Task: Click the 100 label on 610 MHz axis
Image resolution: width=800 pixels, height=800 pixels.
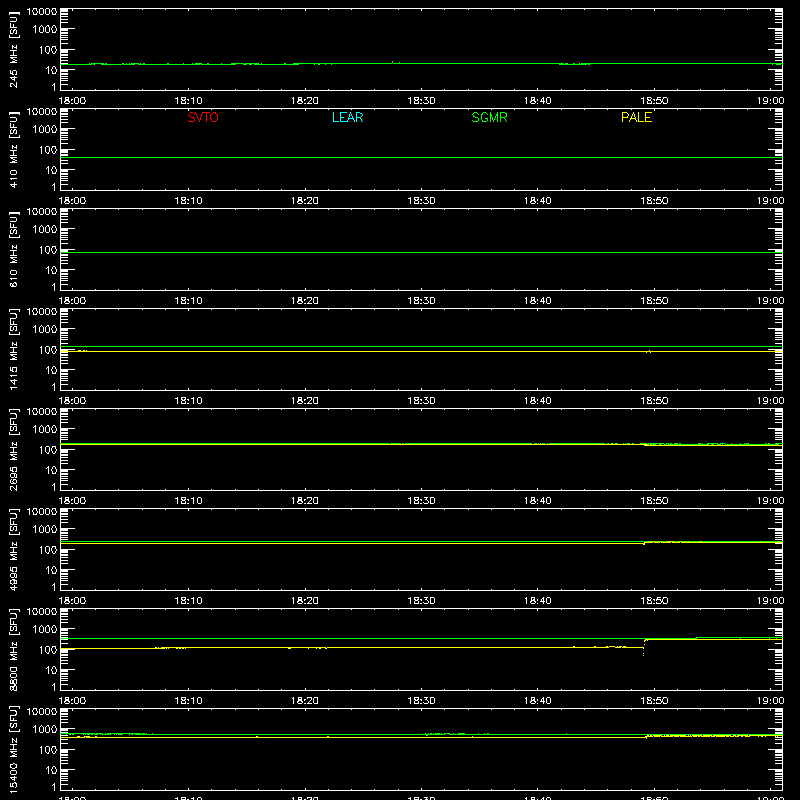Action: click(48, 250)
